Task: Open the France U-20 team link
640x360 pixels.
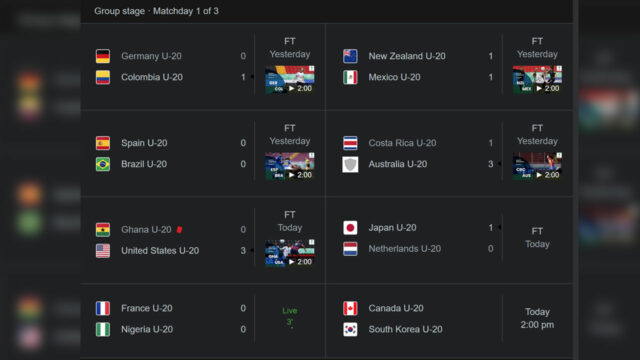Action: click(147, 308)
